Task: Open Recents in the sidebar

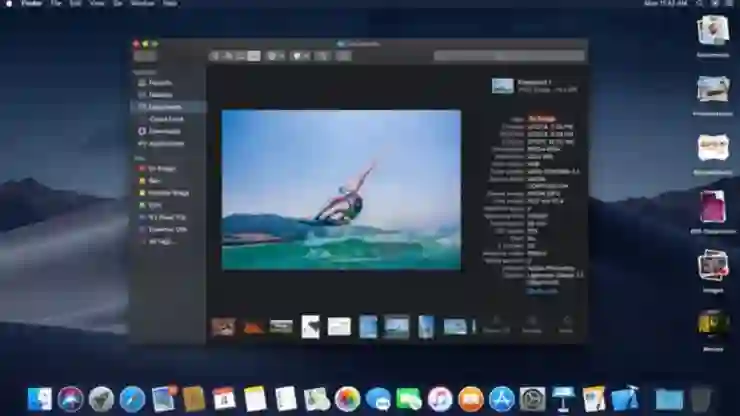Action: pos(168,83)
